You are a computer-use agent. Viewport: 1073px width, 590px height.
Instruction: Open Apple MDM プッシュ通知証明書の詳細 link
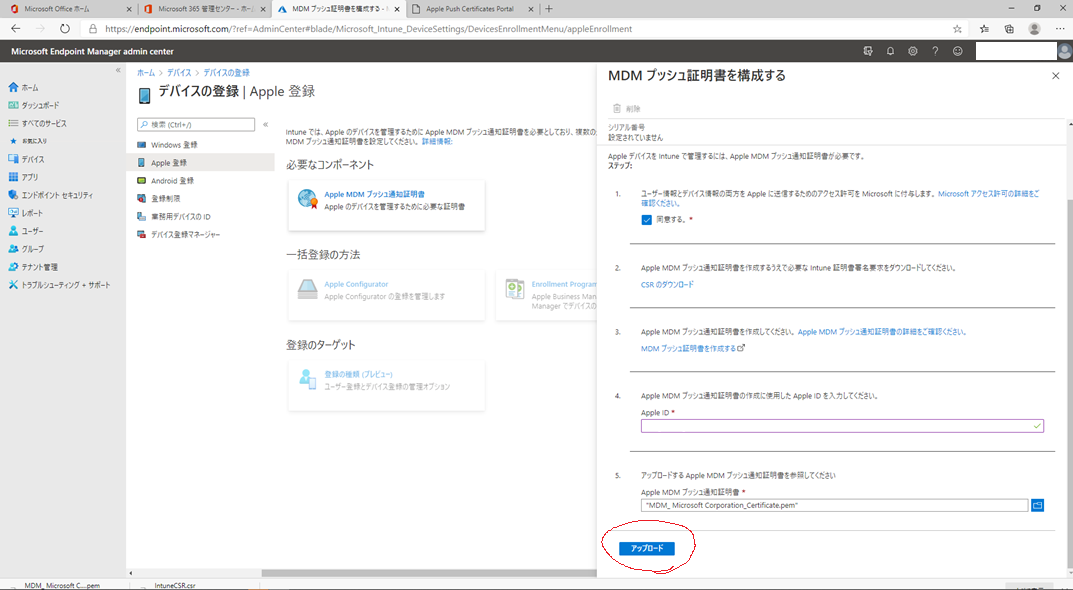pos(882,332)
